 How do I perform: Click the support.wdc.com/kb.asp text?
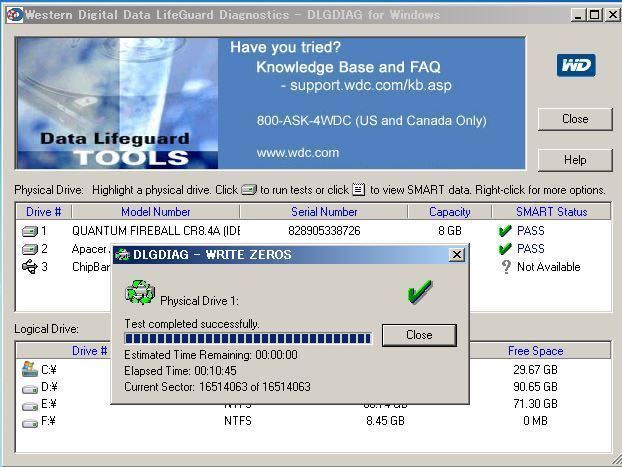pyautogui.click(x=371, y=85)
